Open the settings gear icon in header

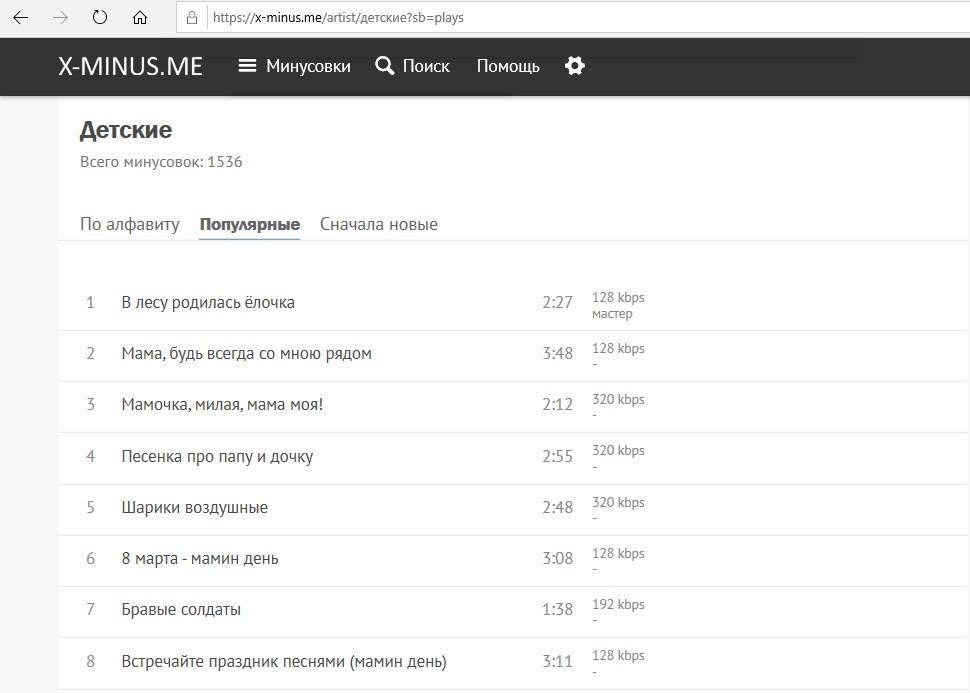[575, 66]
